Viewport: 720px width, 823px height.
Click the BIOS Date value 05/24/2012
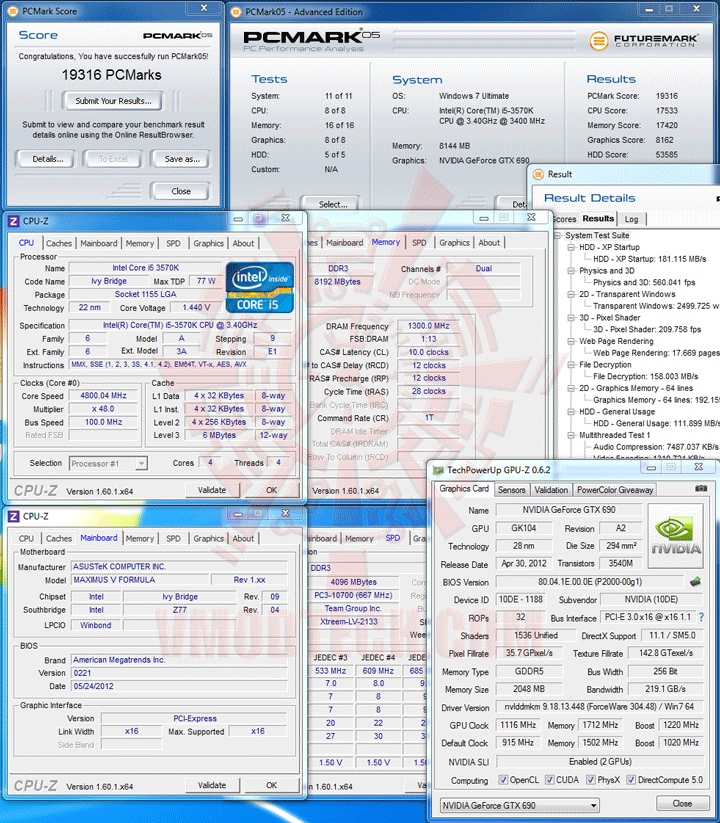click(178, 686)
